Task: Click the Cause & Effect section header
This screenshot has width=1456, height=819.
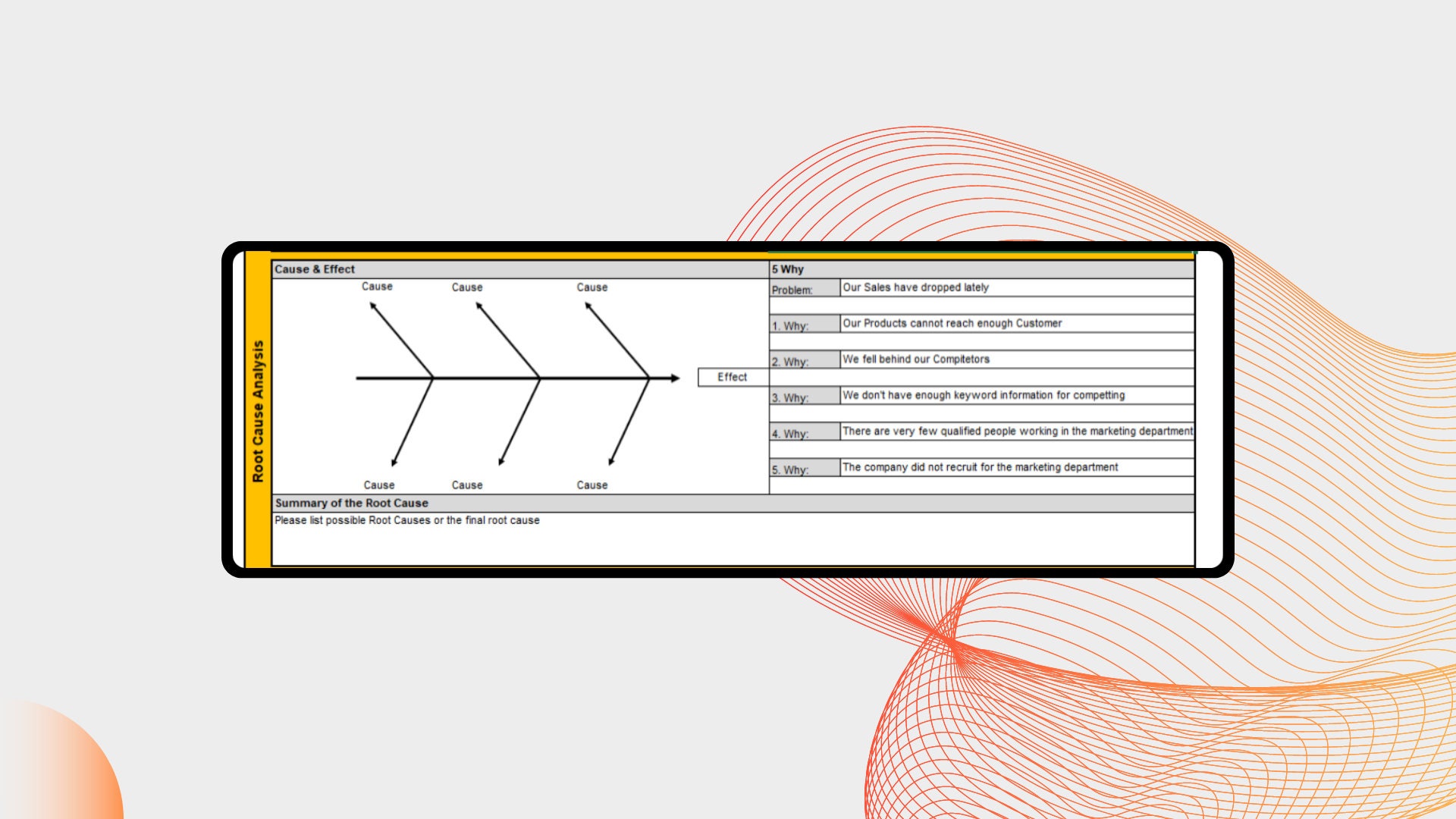Action: [315, 269]
